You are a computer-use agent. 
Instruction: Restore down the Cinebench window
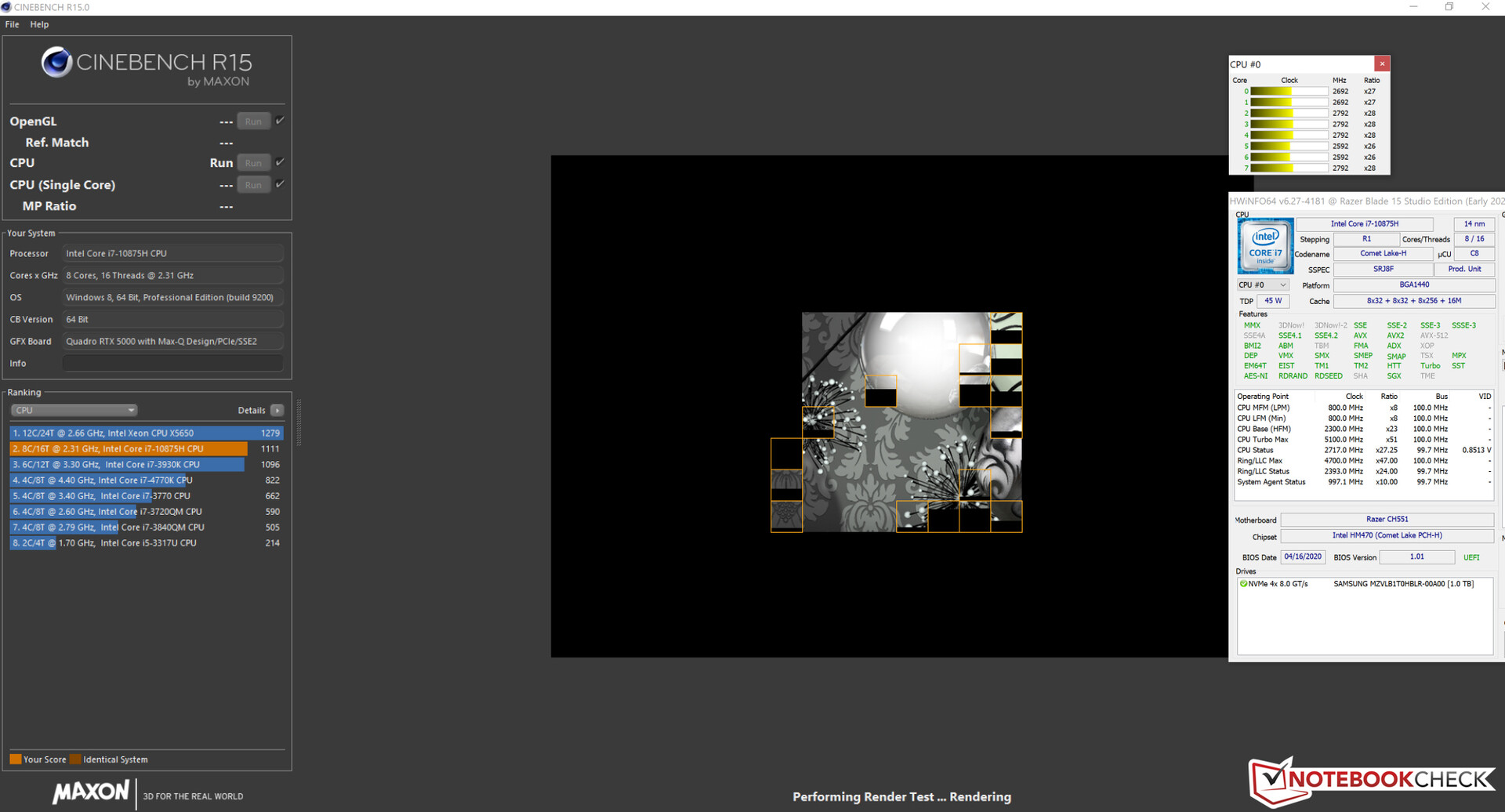click(1449, 7)
